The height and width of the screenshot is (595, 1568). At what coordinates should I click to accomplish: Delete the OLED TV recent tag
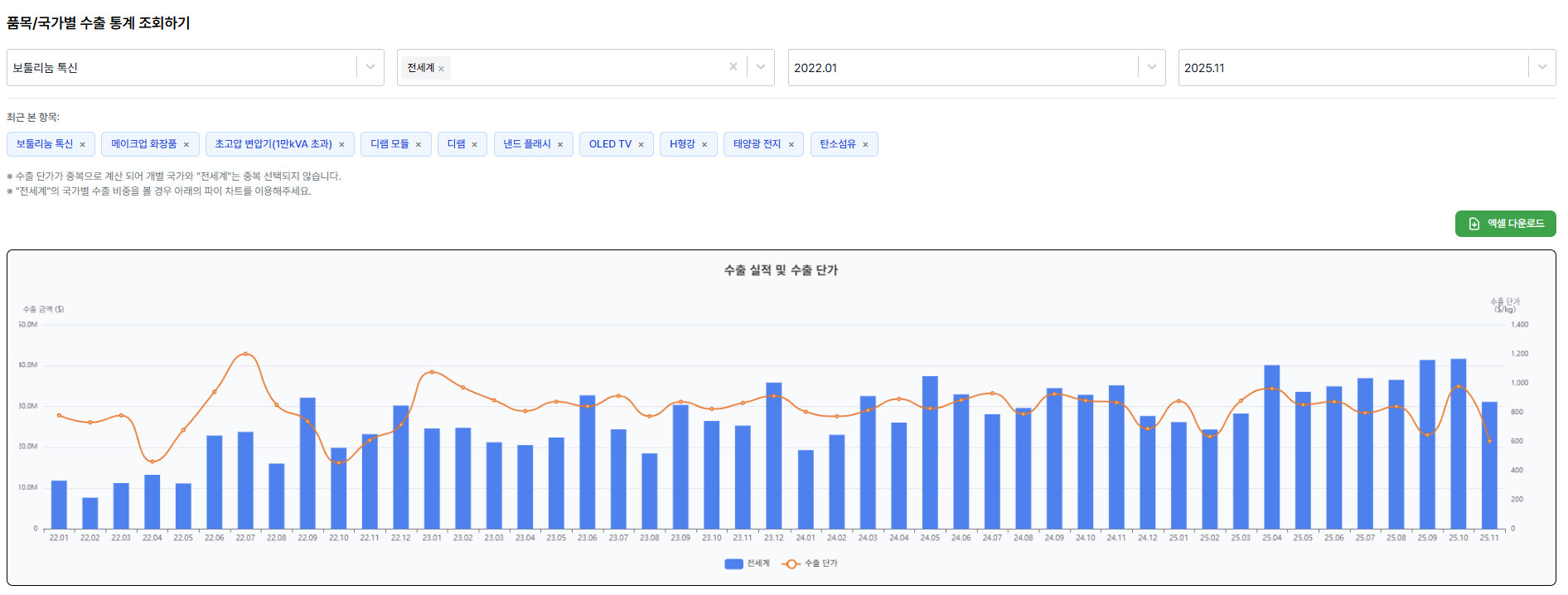(x=641, y=145)
